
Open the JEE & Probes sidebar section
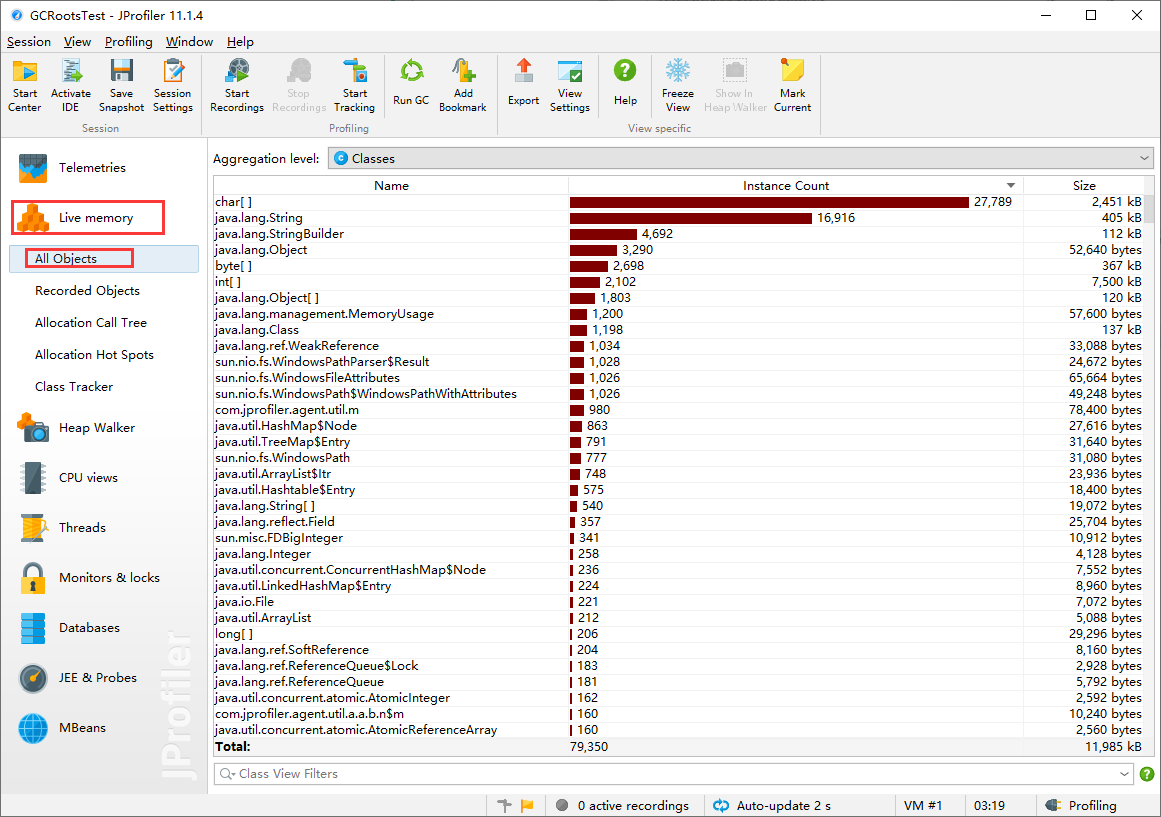(x=78, y=678)
